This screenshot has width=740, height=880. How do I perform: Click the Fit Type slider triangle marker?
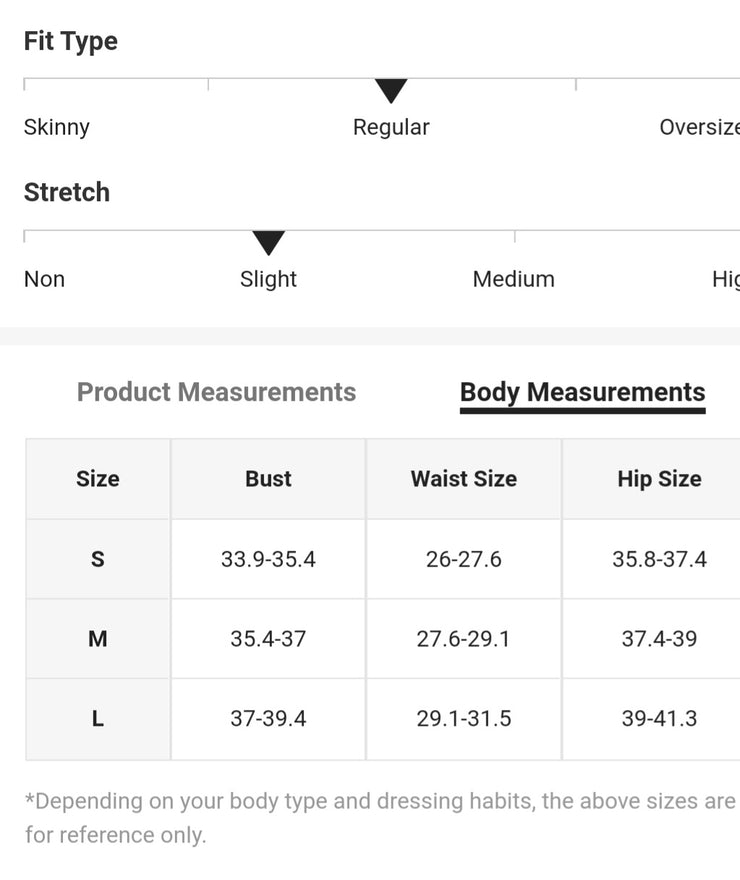(391, 91)
